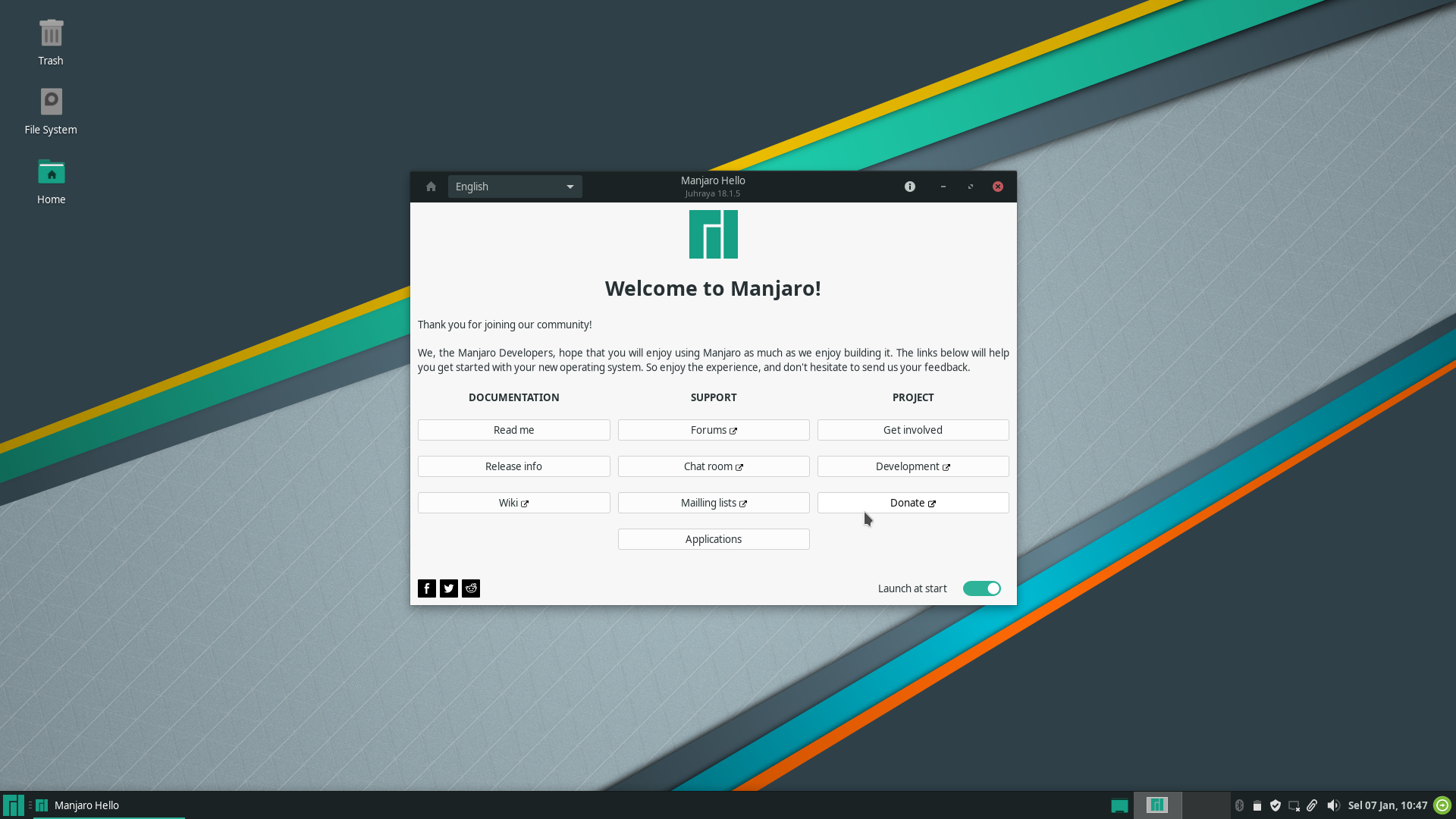Maximize the Manjaro Hello window
Image resolution: width=1456 pixels, height=819 pixels.
point(971,187)
